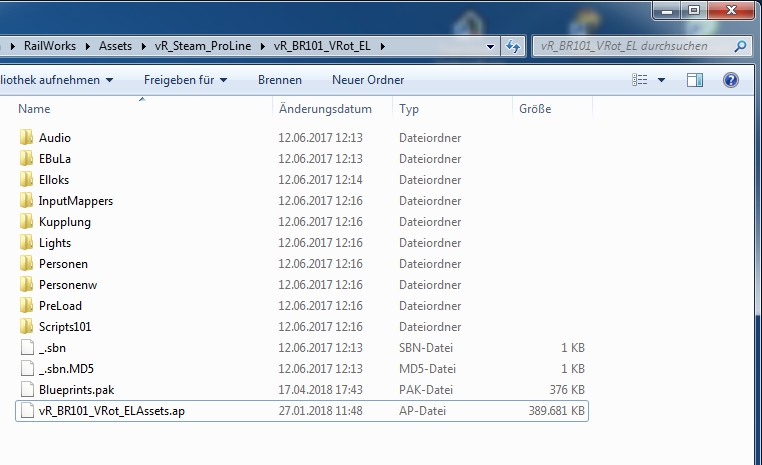Expand the arrow after vR_BR101_VRot_EL breadcrumb
762x465 pixels.
coord(382,46)
